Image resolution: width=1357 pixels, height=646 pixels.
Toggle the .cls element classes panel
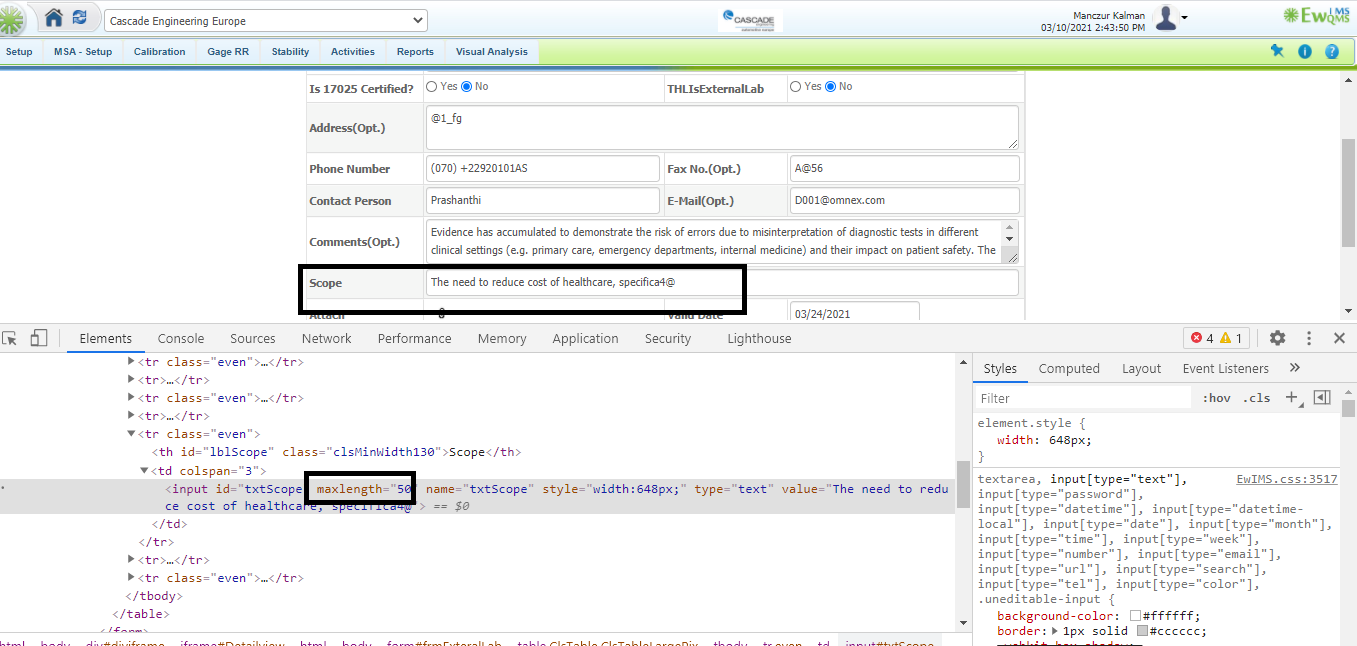[1256, 398]
